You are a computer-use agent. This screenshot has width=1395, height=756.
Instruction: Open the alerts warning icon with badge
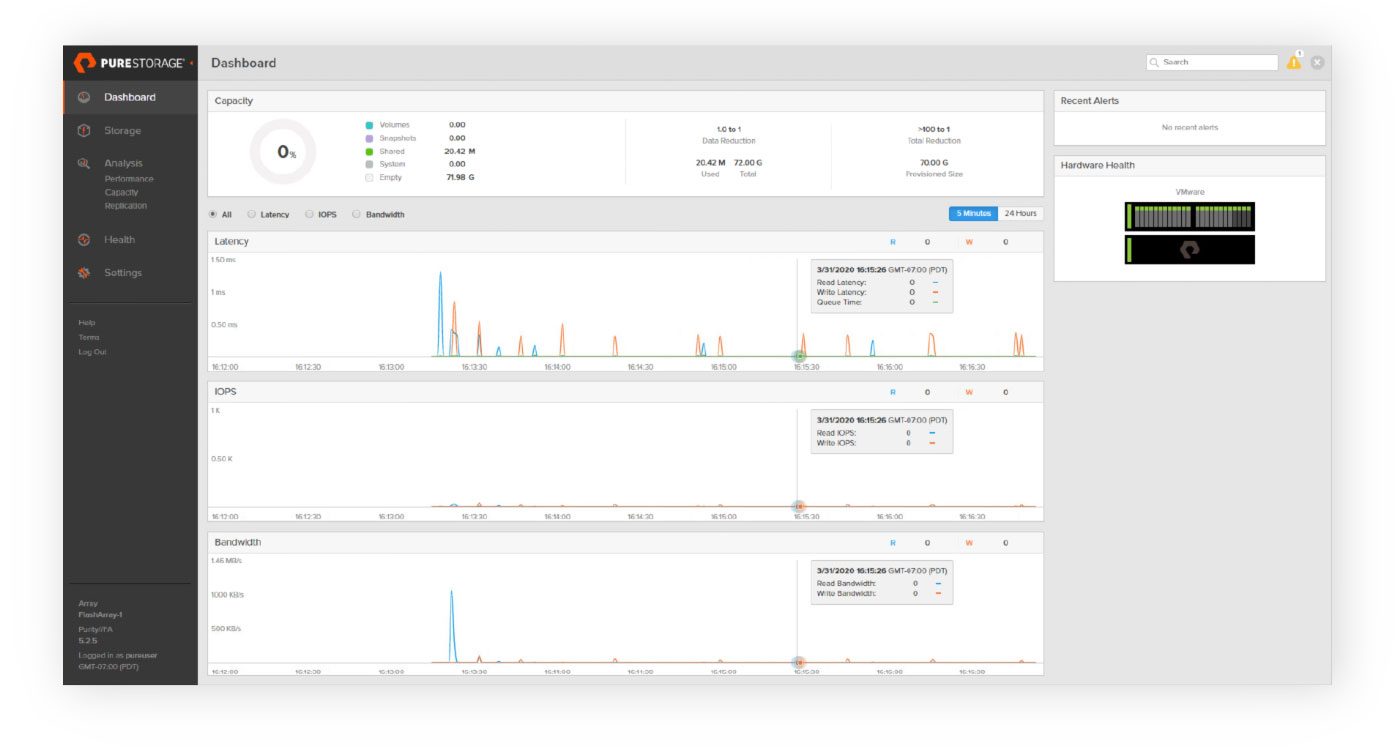(1293, 61)
